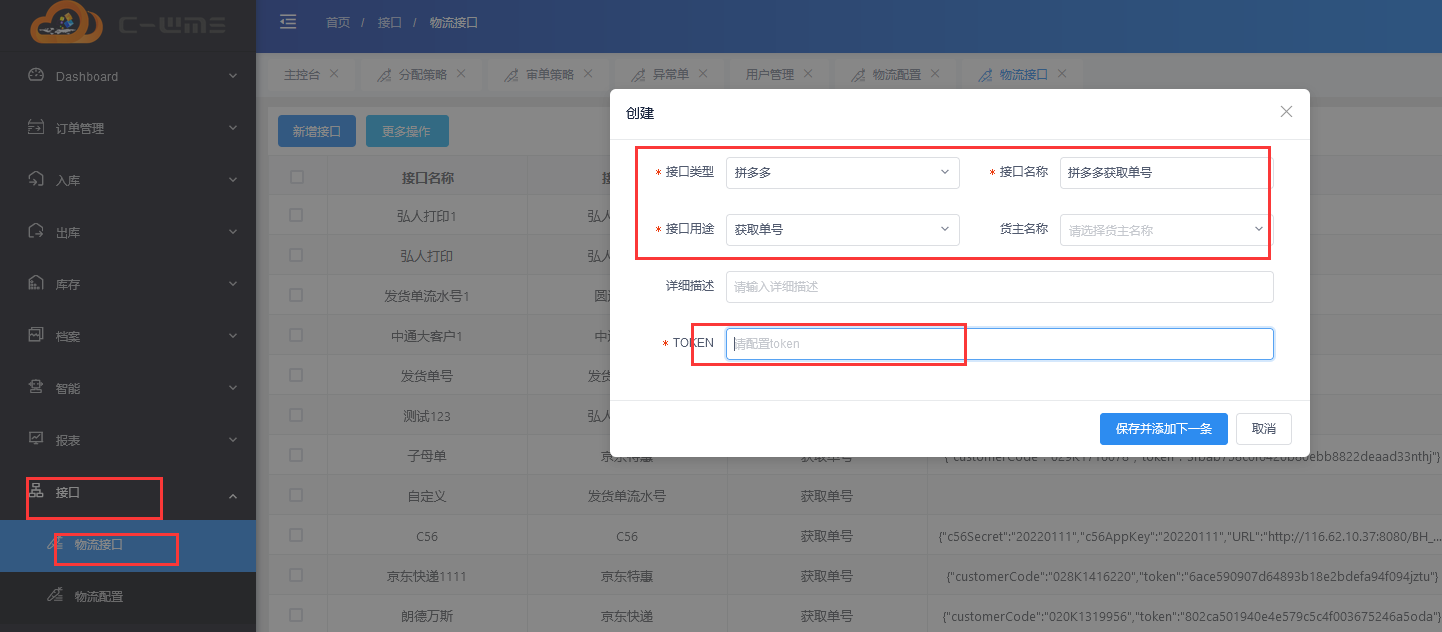Go to 首页 breadcrumb link

click(x=338, y=22)
